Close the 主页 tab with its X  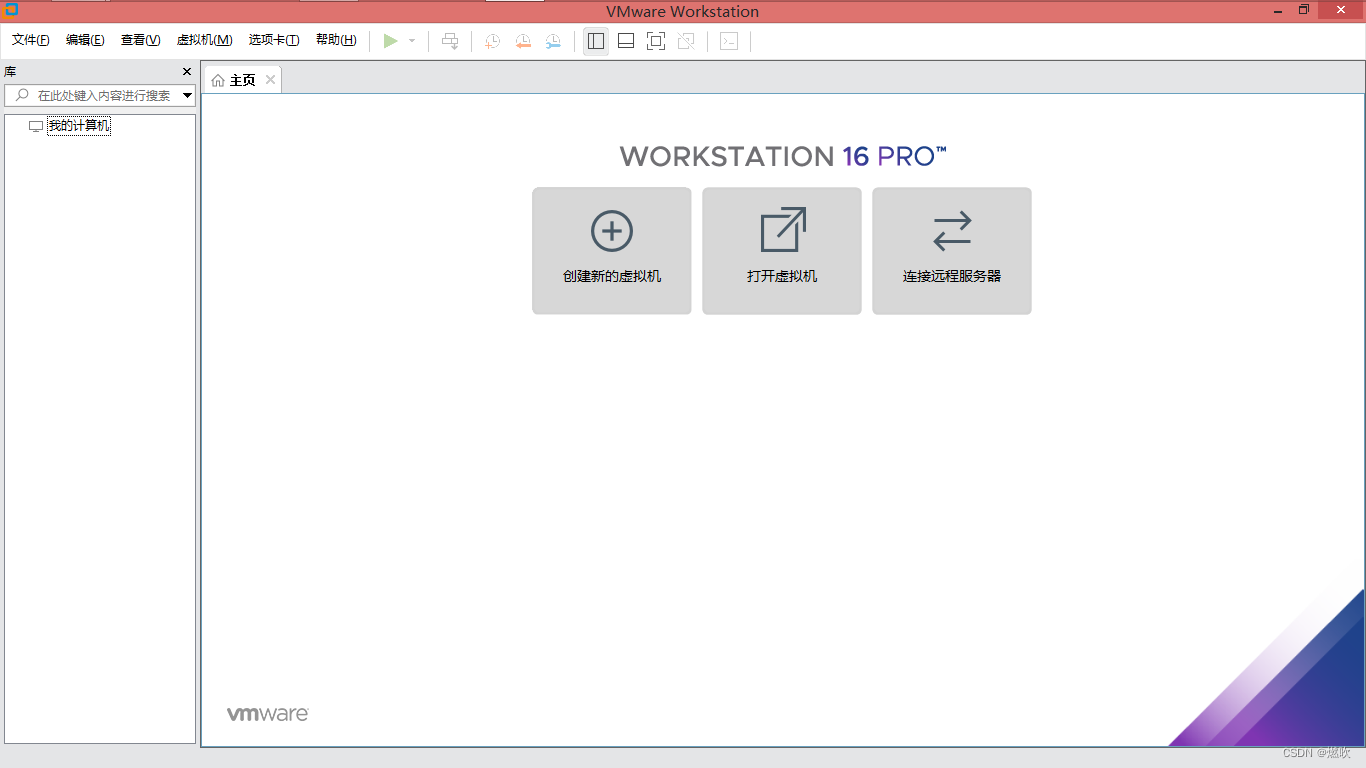tap(270, 80)
